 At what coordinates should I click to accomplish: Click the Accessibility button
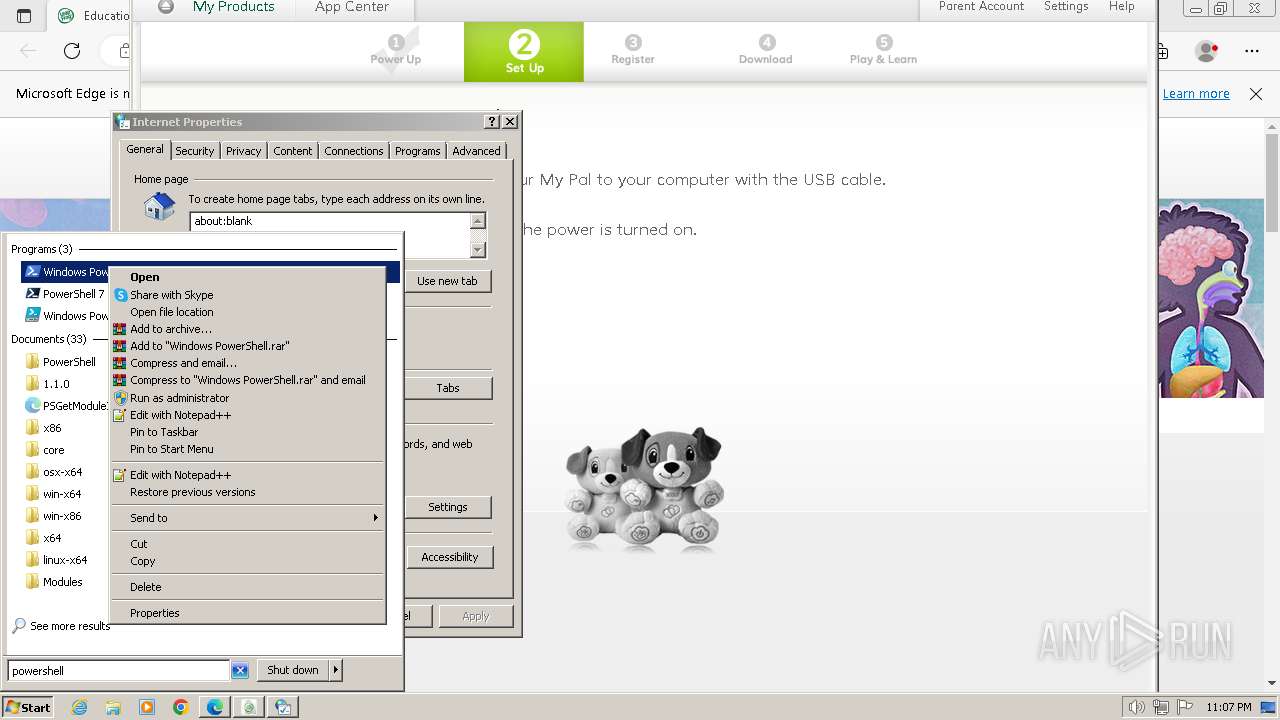coord(449,557)
